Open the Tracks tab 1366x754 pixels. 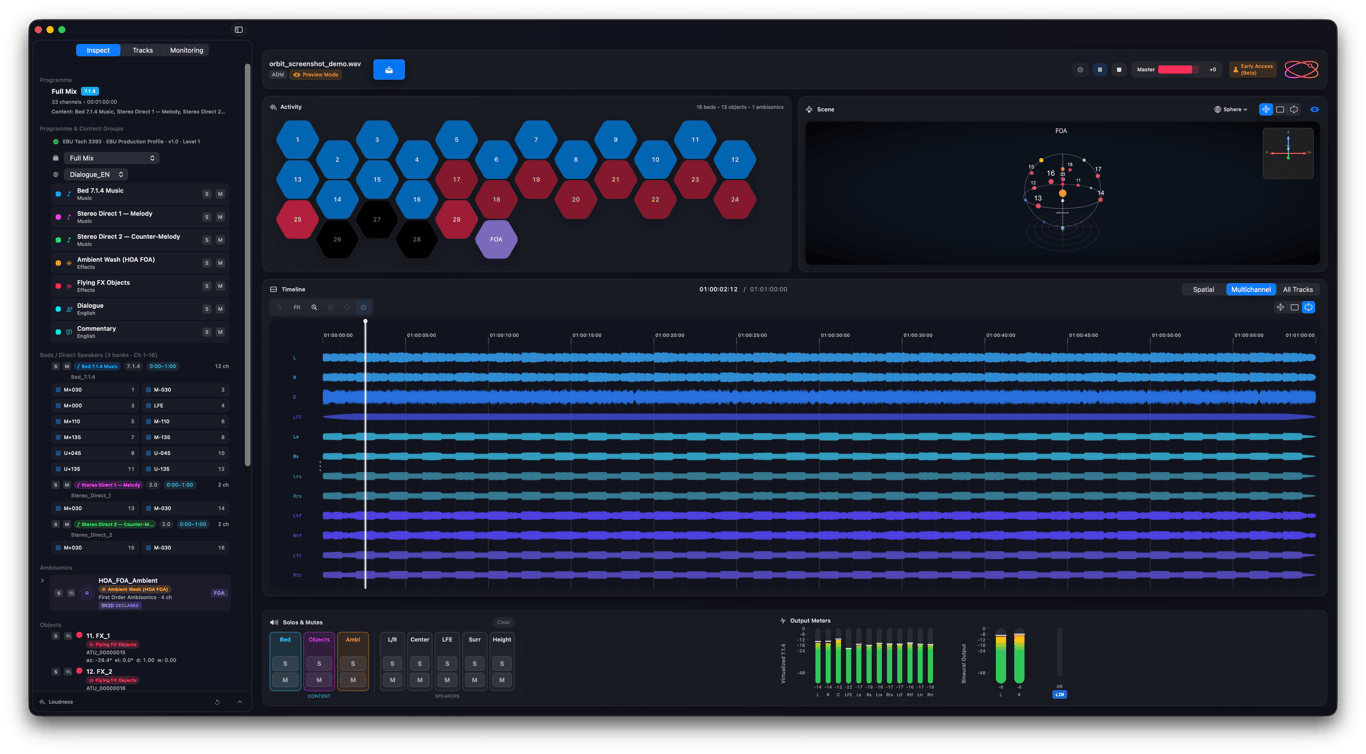click(x=143, y=50)
